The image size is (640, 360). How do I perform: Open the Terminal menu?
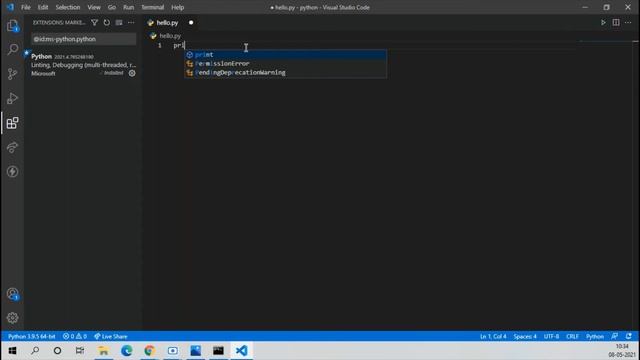(152, 7)
